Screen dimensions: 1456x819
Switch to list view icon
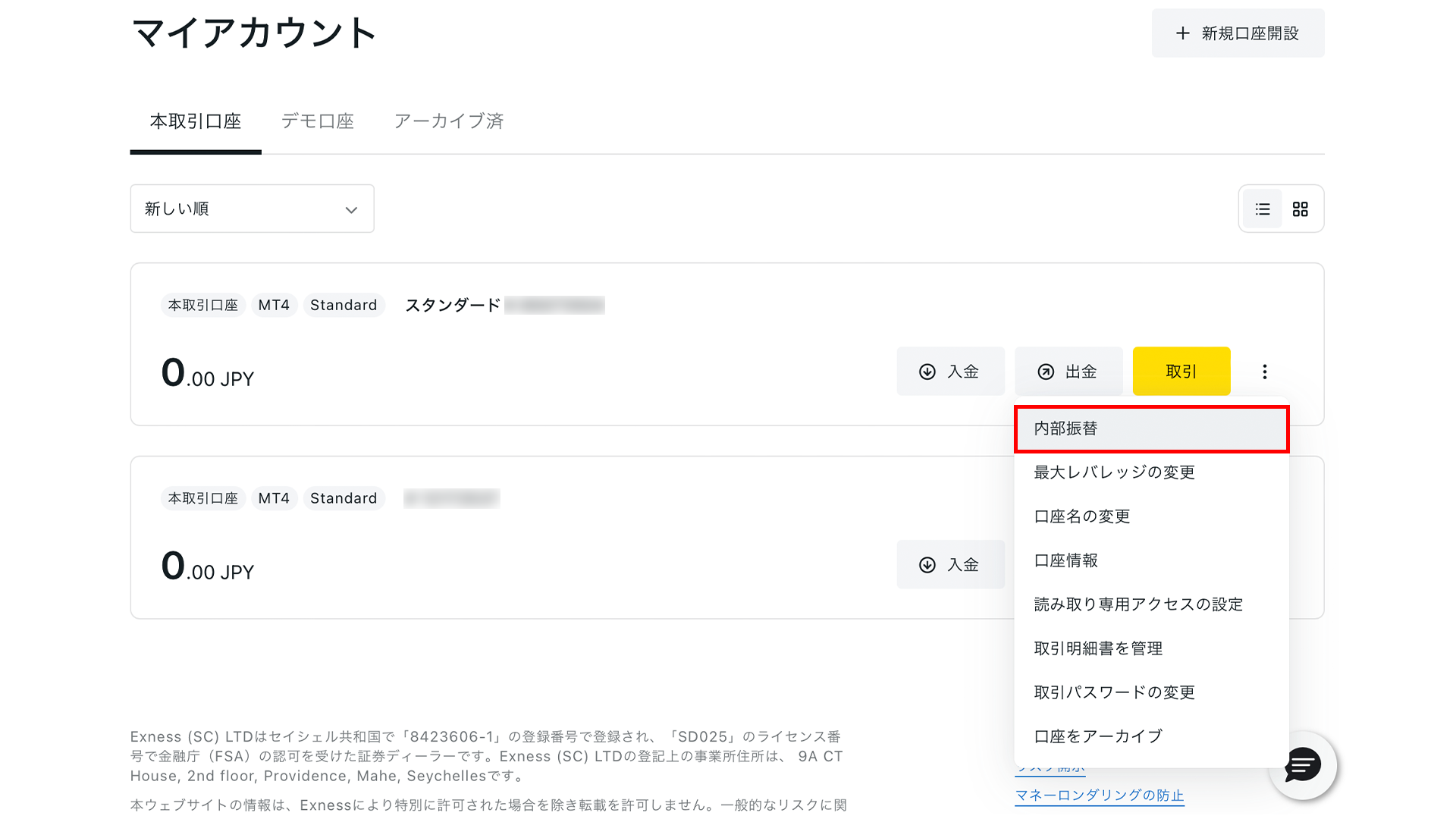coord(1263,209)
